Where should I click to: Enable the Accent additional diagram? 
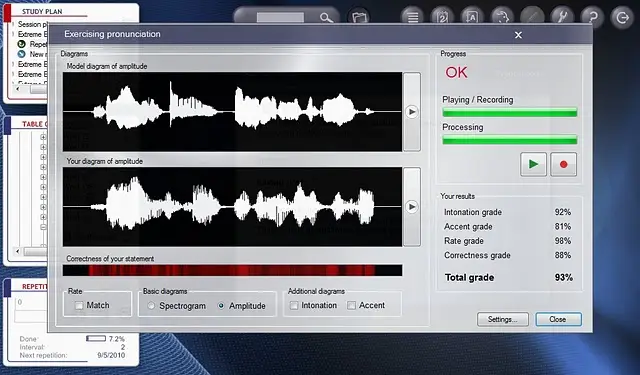[x=351, y=305]
